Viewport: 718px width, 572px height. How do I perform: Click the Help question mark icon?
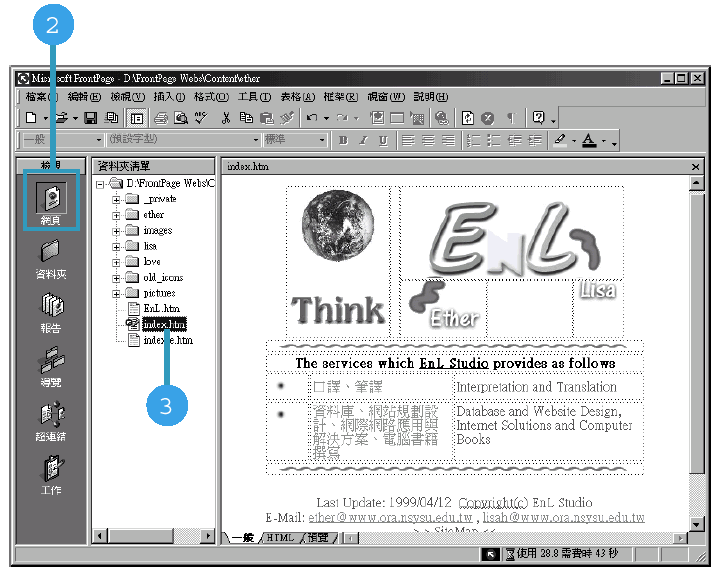538,118
